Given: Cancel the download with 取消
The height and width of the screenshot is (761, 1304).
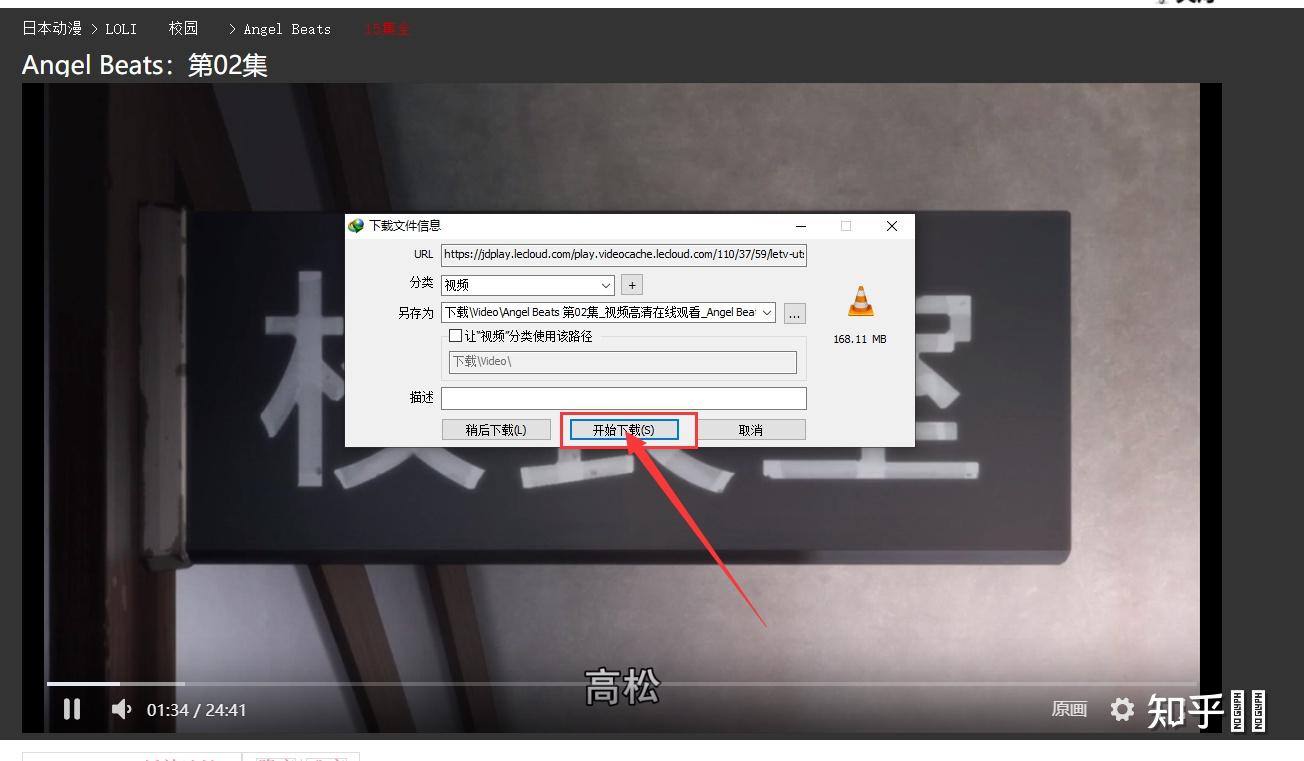Looking at the screenshot, I should point(751,430).
